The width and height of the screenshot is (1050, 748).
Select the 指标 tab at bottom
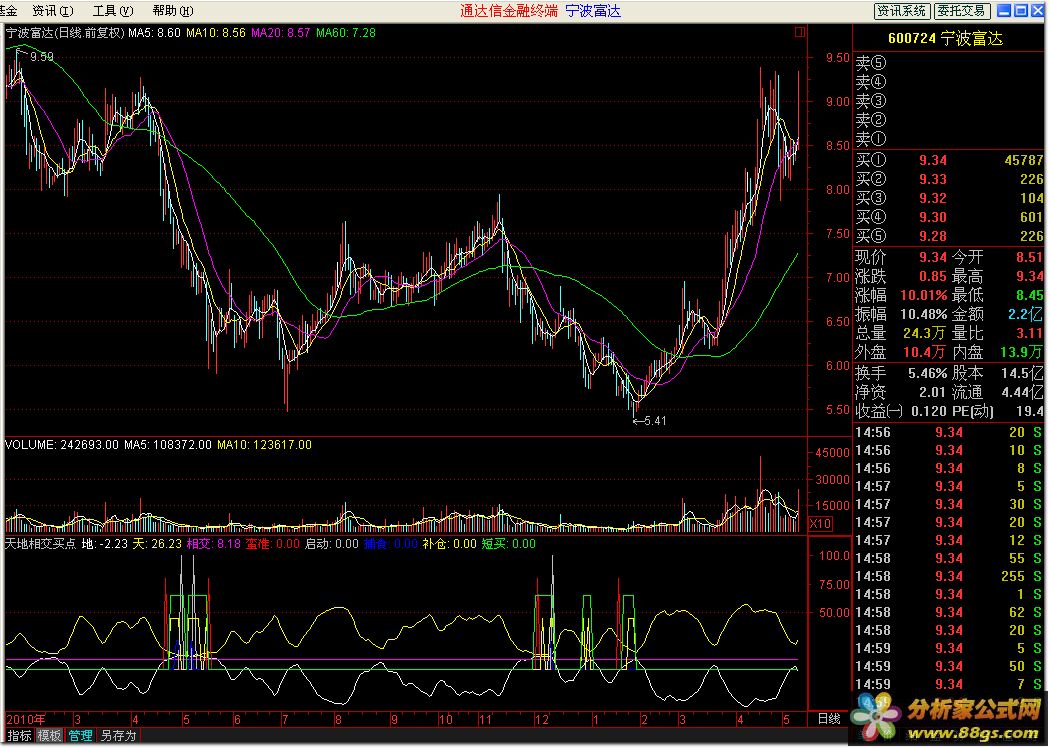19,735
